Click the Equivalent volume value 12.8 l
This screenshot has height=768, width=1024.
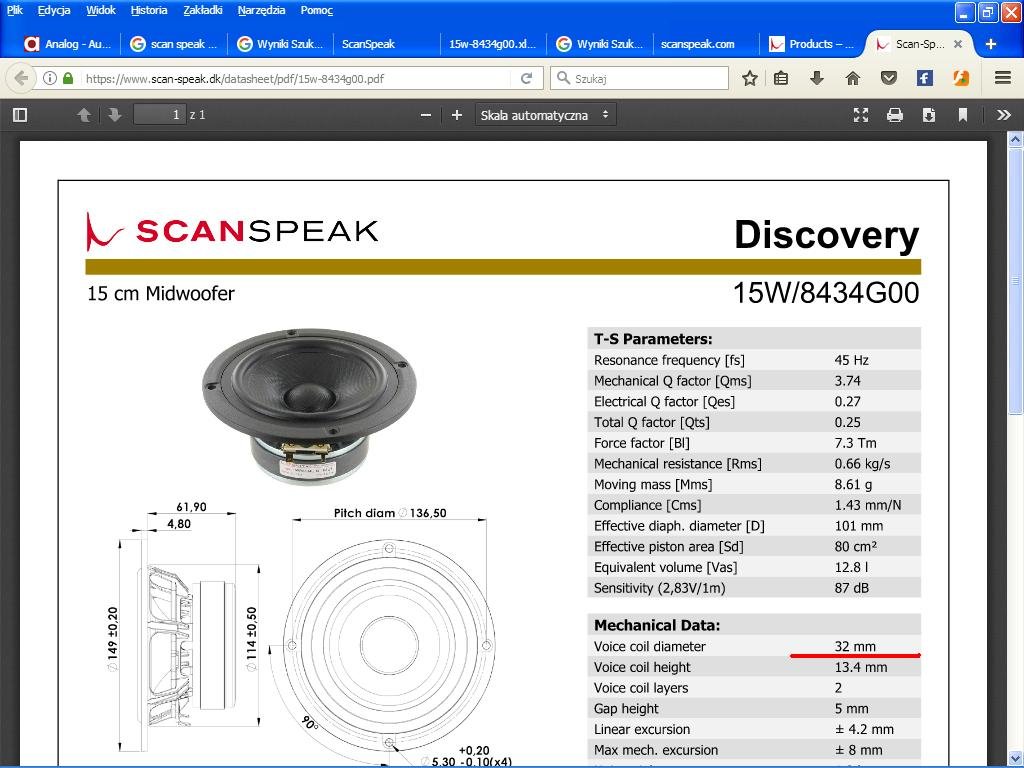click(x=852, y=568)
